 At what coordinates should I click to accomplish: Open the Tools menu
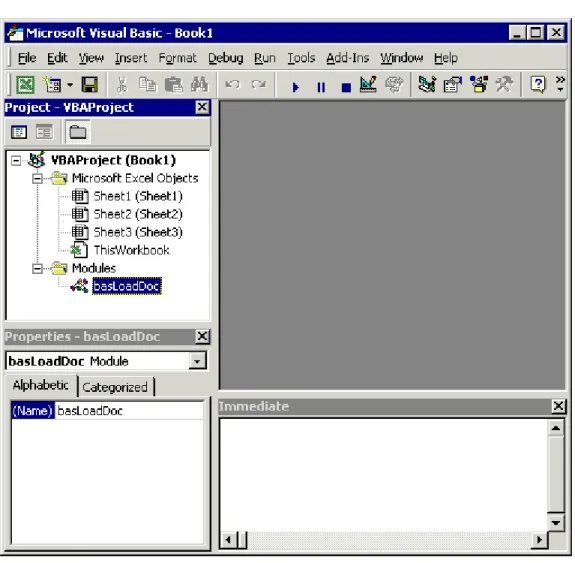tap(301, 58)
